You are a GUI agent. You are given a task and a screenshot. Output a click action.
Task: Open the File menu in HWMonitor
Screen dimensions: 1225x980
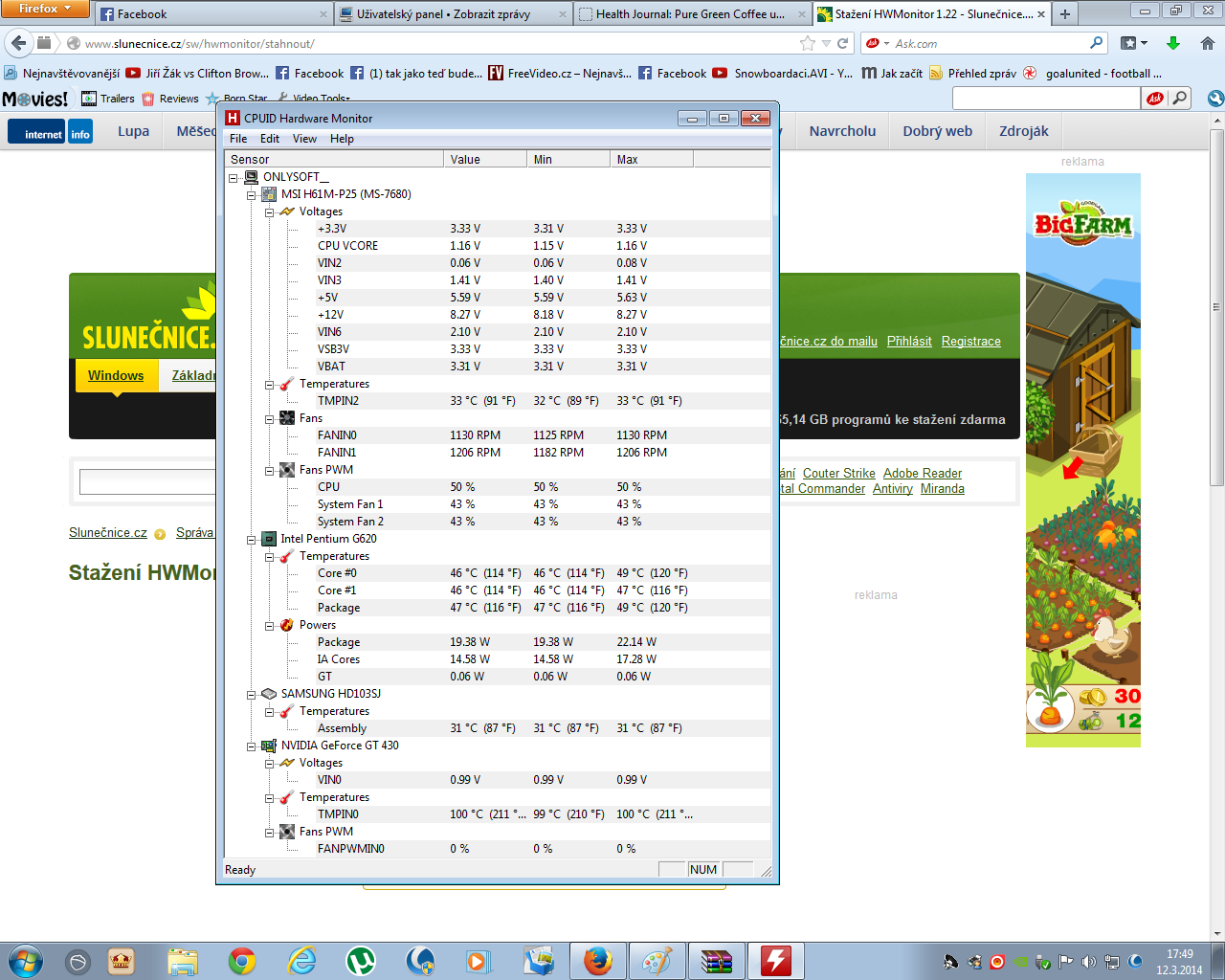tap(238, 139)
